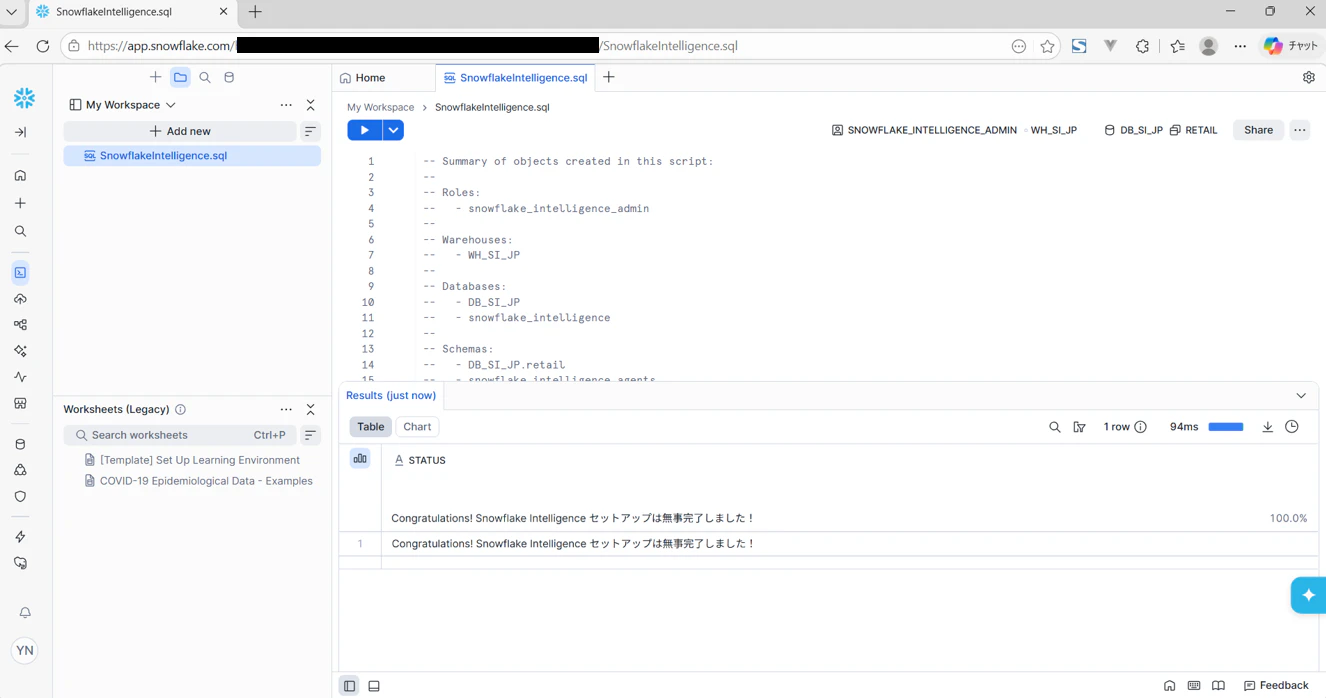
Task: Open the Governance shield icon in the sidebar
Action: [20, 496]
